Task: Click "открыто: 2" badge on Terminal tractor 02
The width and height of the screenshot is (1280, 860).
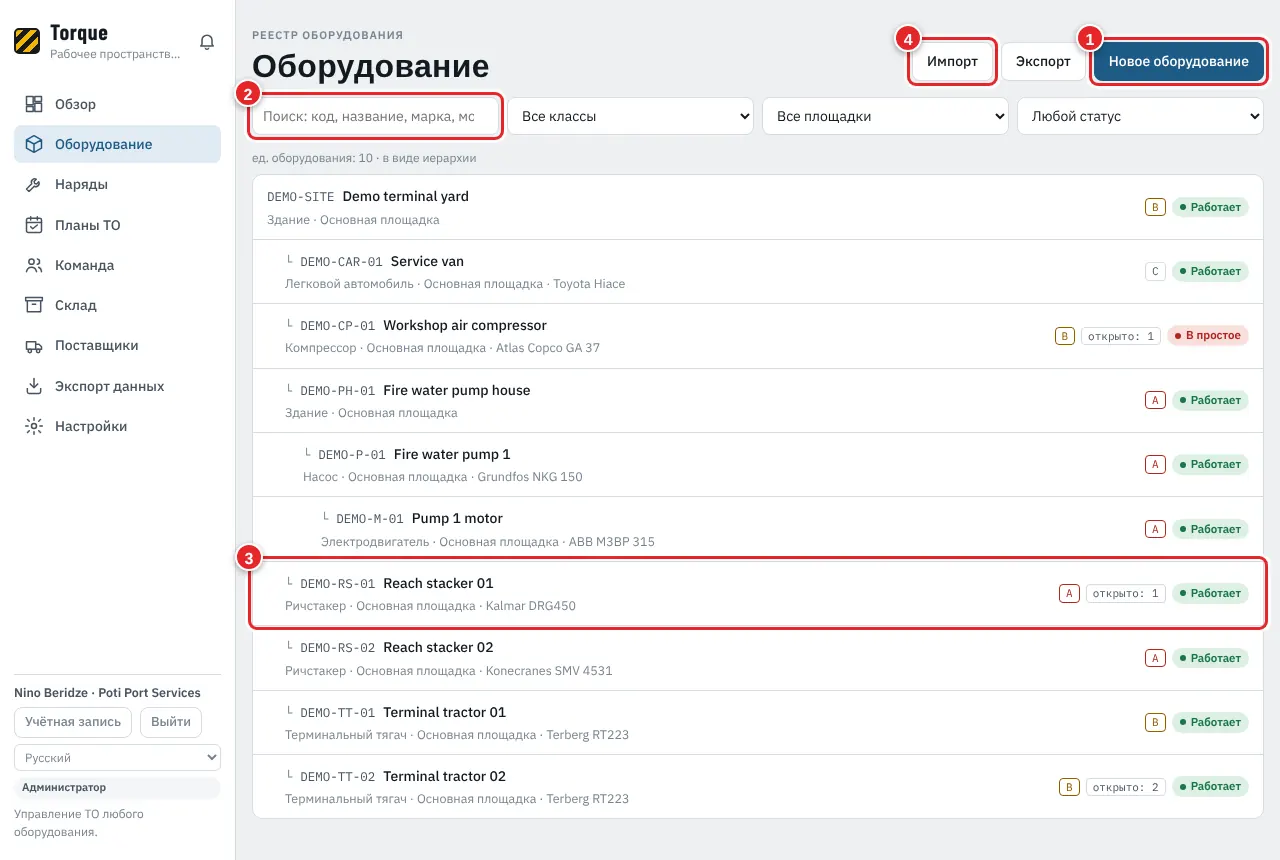Action: (1126, 787)
